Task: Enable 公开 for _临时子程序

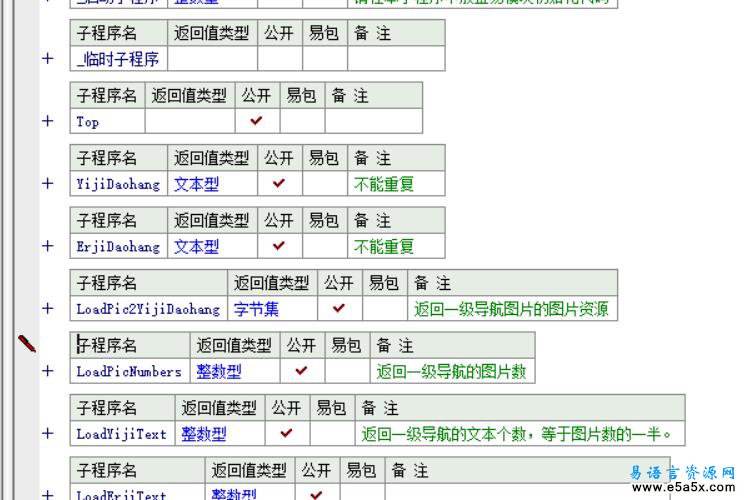Action: click(279, 58)
